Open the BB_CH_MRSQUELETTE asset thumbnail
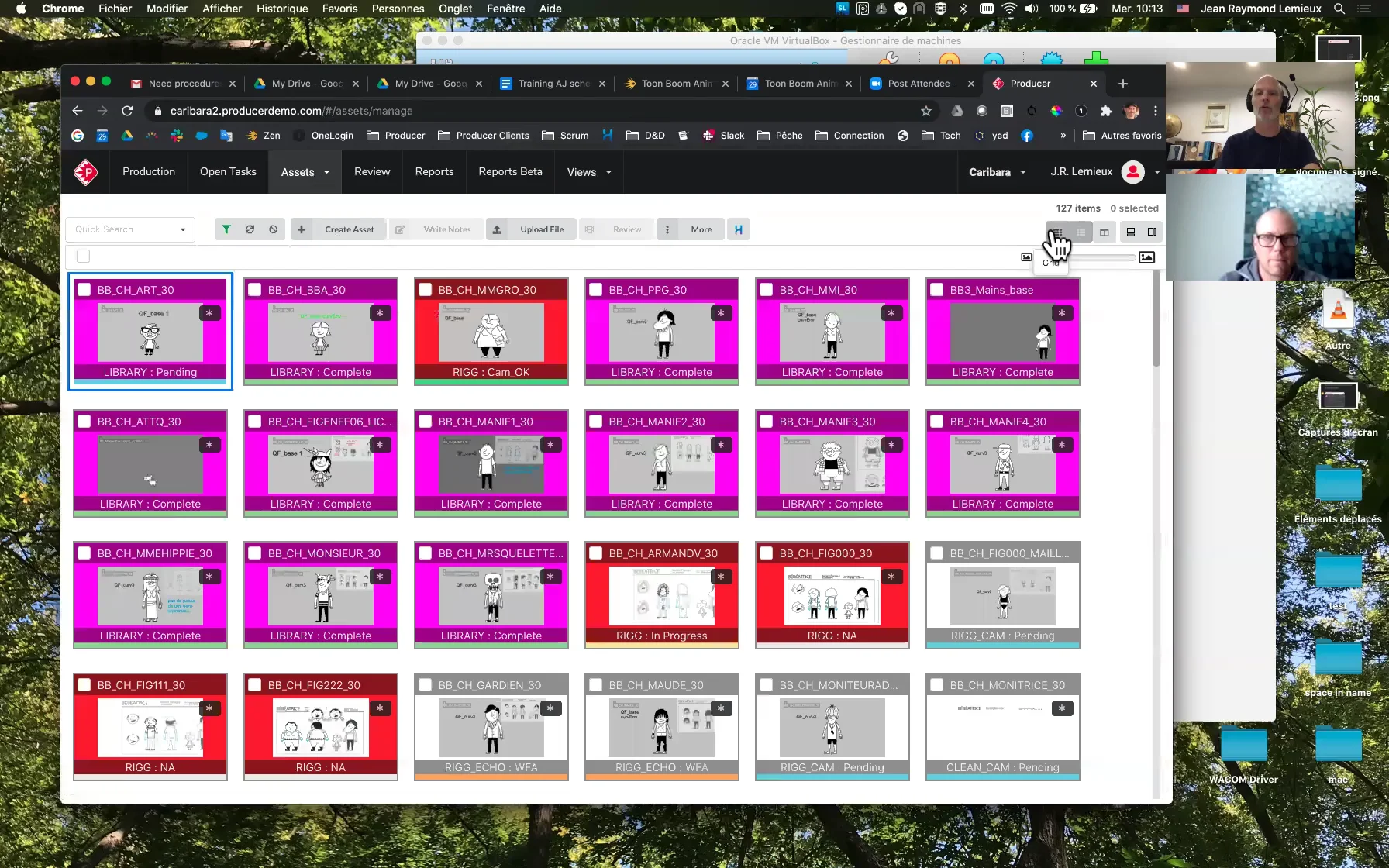Screen dimensions: 1389x868 [x=491, y=595]
